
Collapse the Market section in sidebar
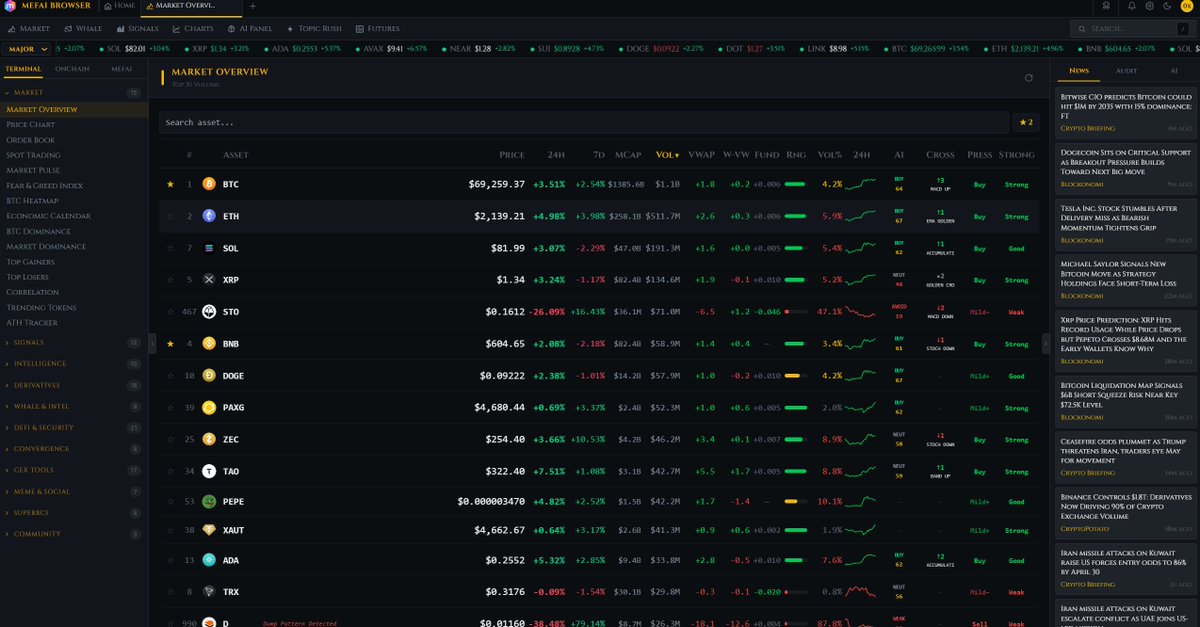pyautogui.click(x=74, y=92)
